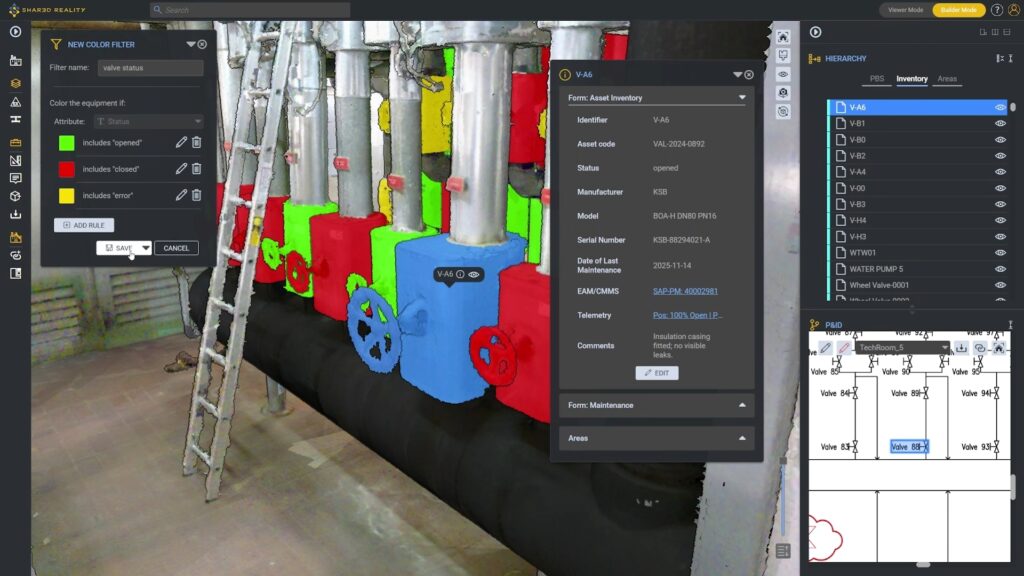Click the P&ID pink pencil icon
This screenshot has width=1024, height=576.
843,347
